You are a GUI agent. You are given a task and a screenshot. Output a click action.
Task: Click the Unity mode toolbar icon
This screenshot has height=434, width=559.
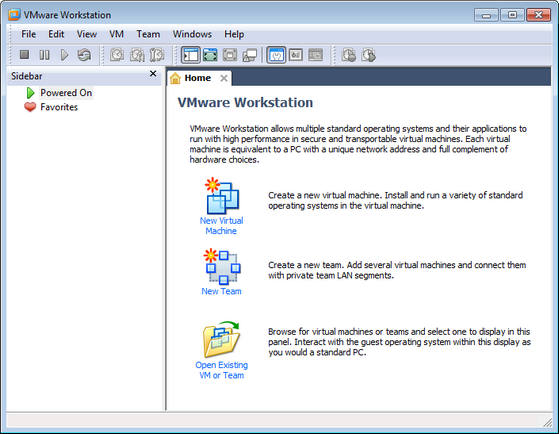(250, 55)
